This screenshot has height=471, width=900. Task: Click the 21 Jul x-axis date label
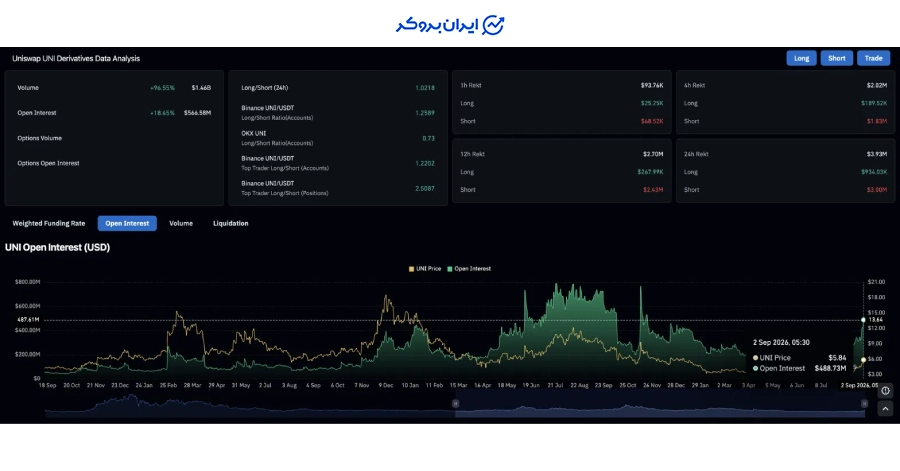pos(555,386)
